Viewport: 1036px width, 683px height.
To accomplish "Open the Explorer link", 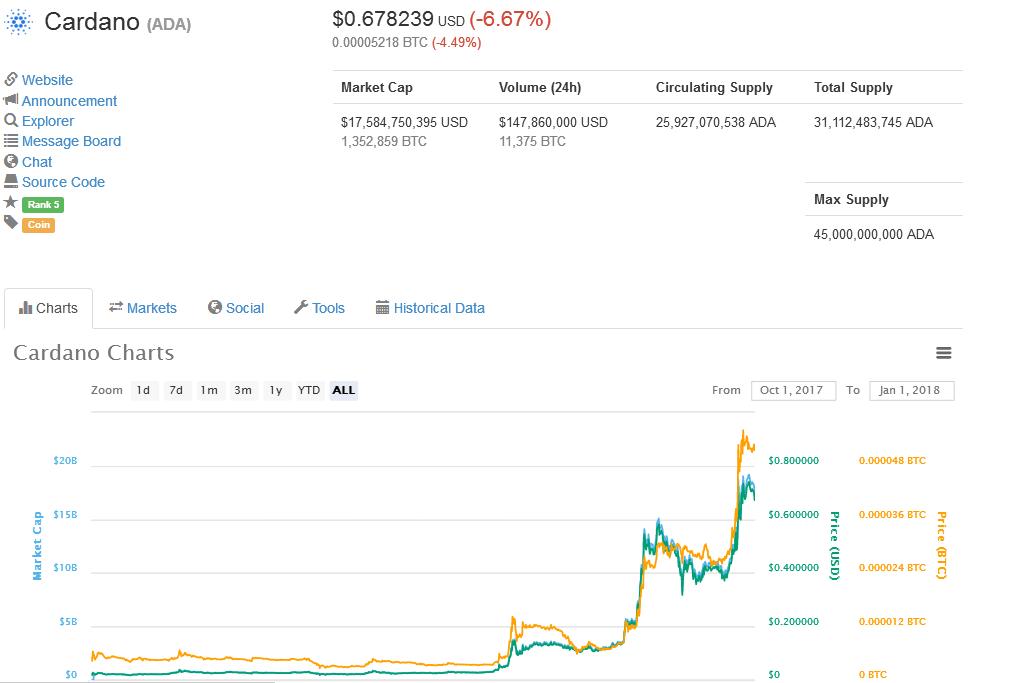I will point(48,121).
